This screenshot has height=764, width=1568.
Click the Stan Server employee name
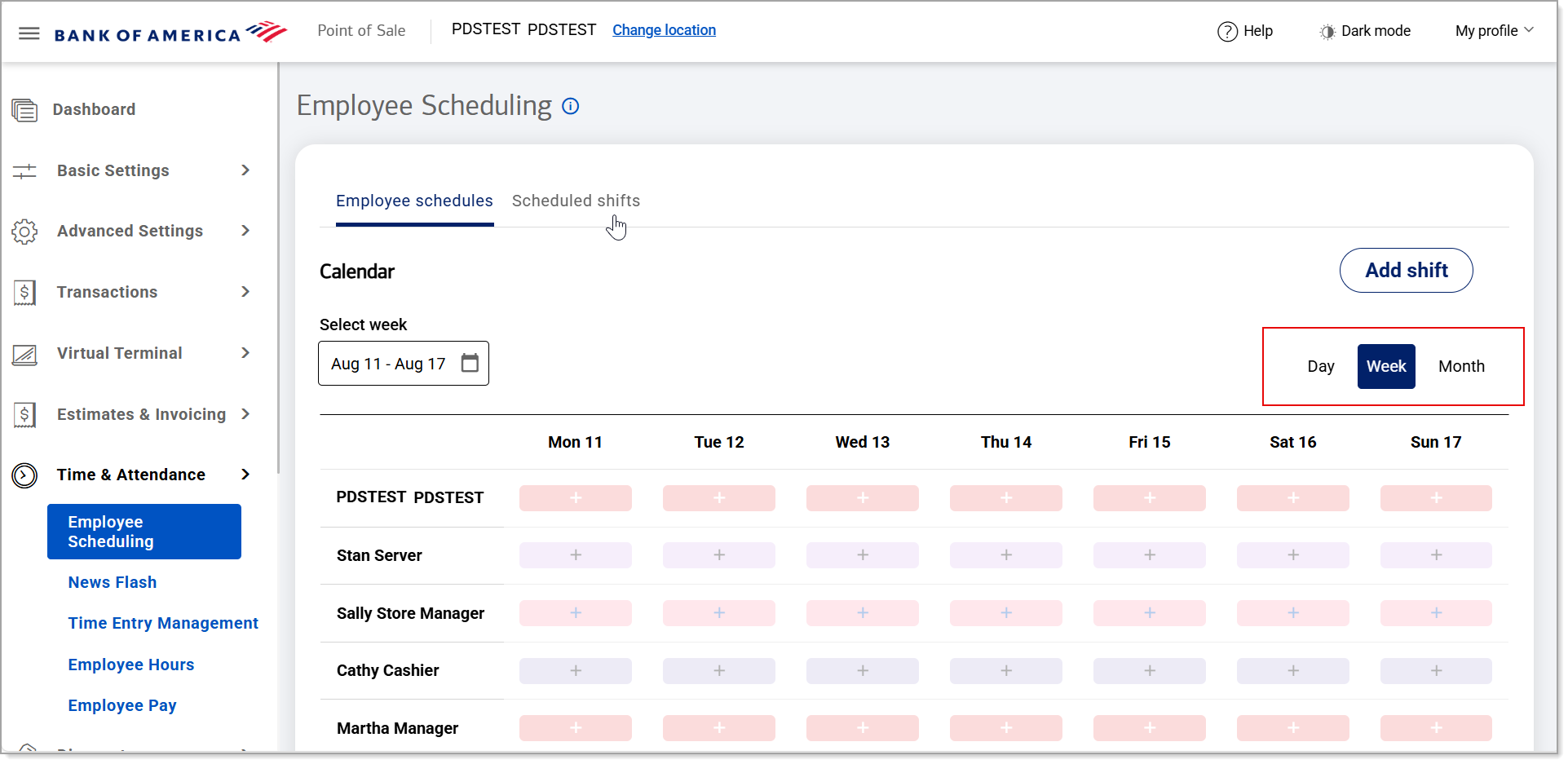(379, 555)
